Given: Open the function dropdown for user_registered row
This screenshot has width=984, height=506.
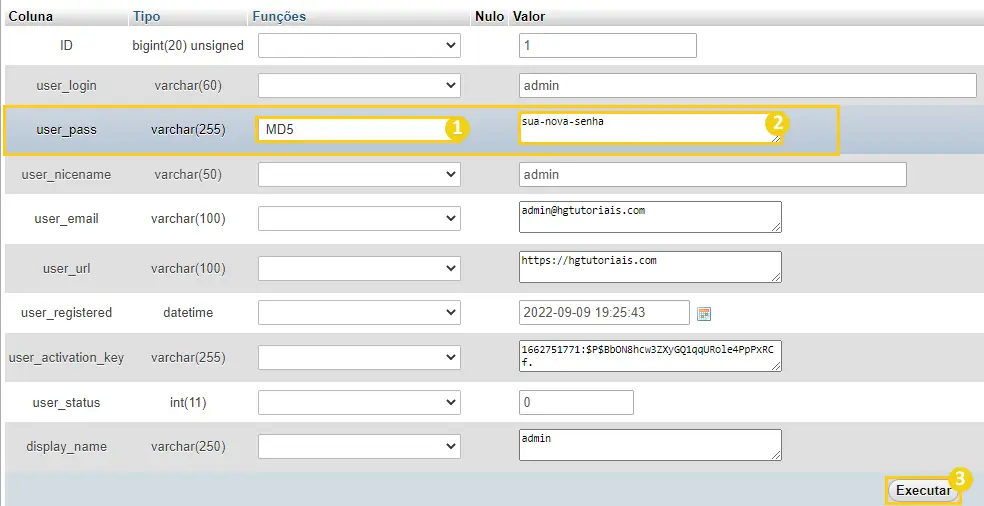Looking at the screenshot, I should pos(359,313).
